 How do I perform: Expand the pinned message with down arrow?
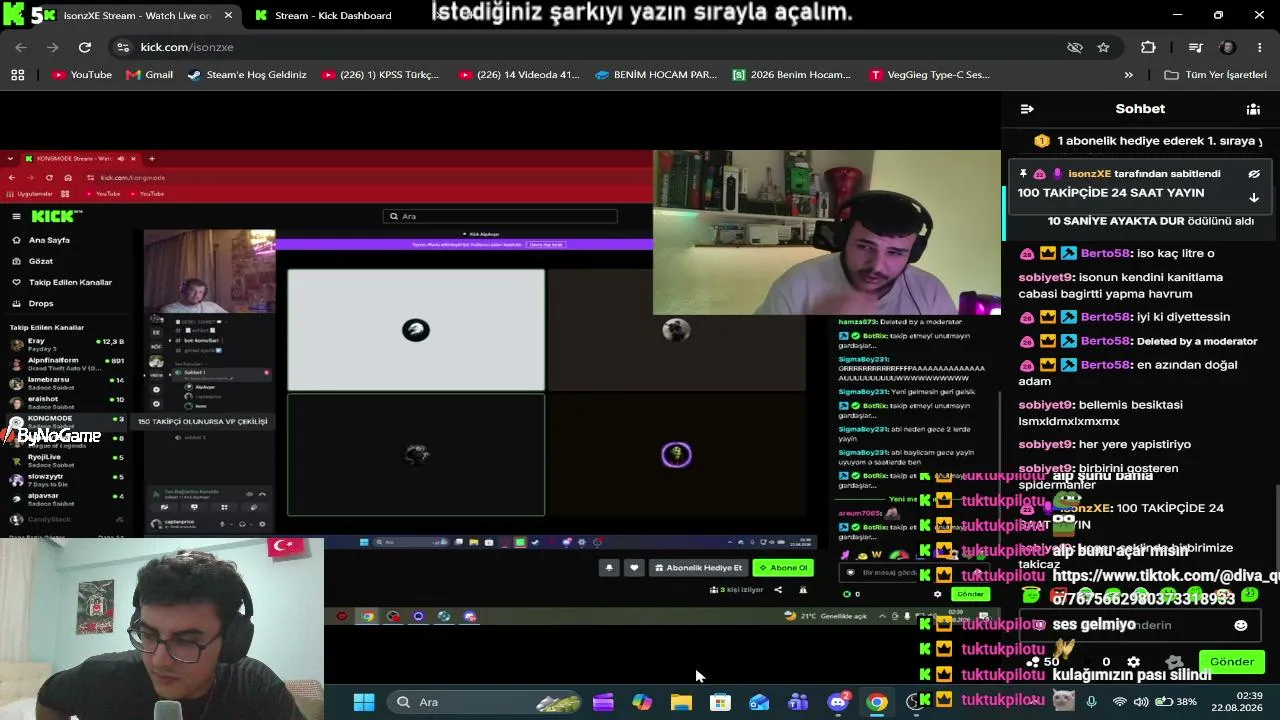[1254, 197]
